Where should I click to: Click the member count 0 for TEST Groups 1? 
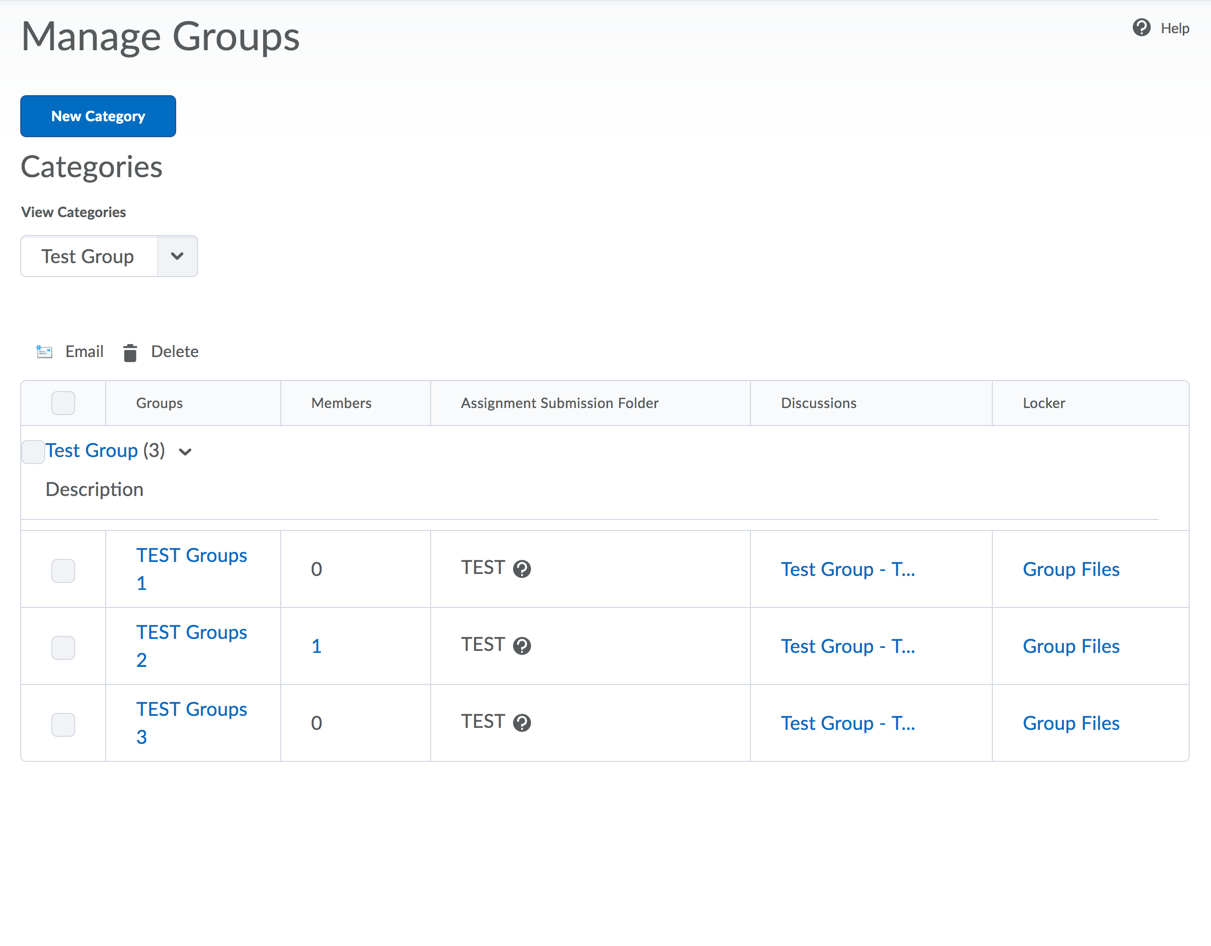[316, 569]
